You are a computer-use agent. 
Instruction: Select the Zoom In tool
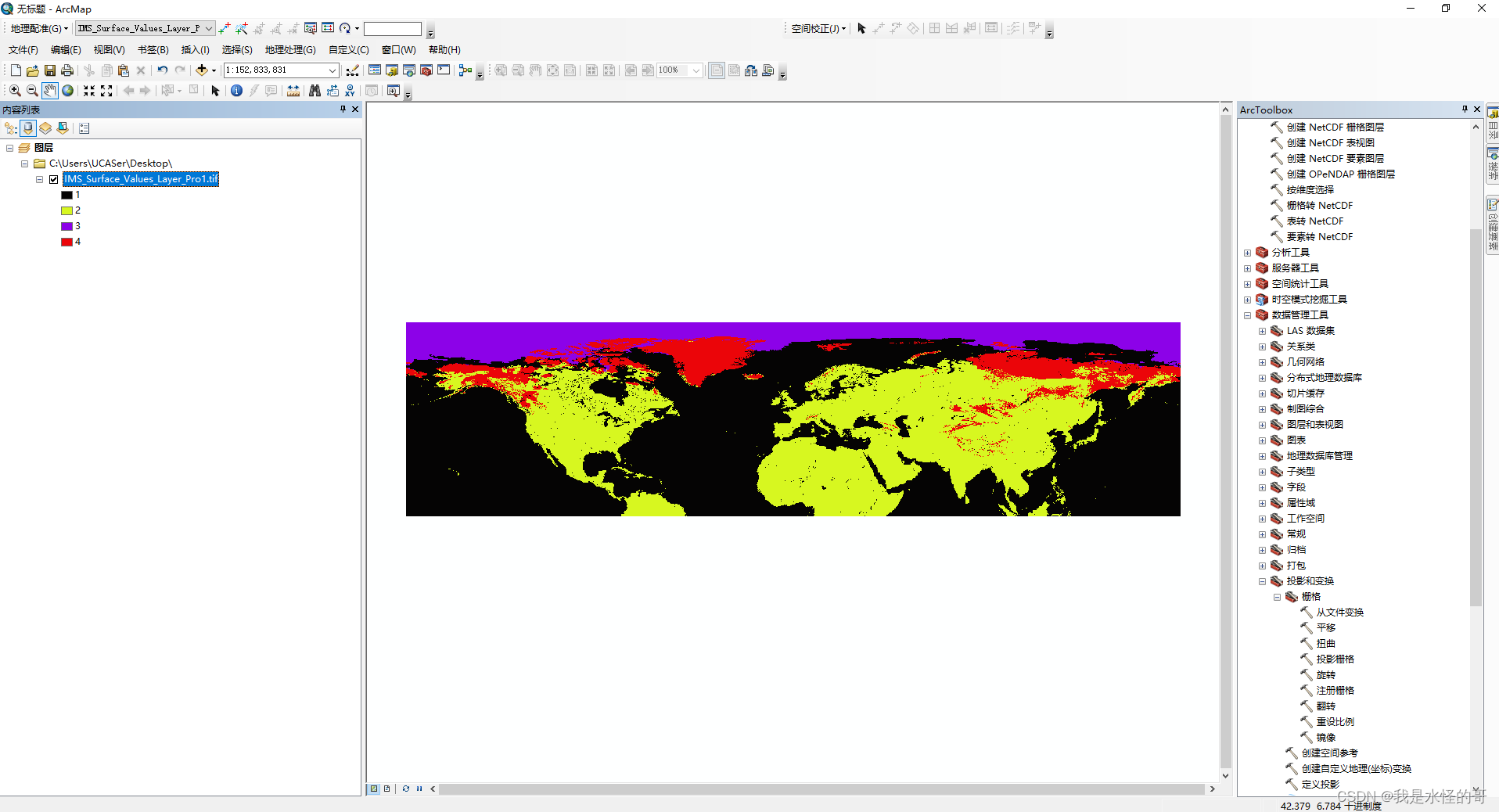coord(14,90)
